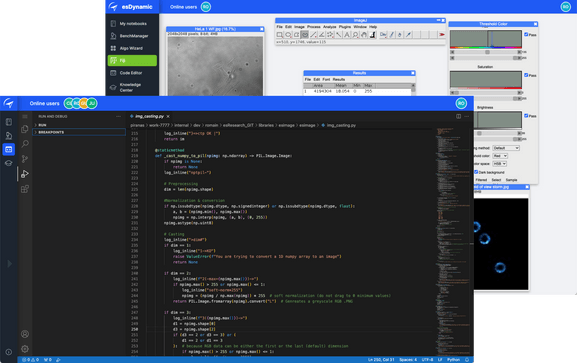This screenshot has height=363, width=577.
Task: Click the Python language mode in status bar
Action: coord(453,360)
